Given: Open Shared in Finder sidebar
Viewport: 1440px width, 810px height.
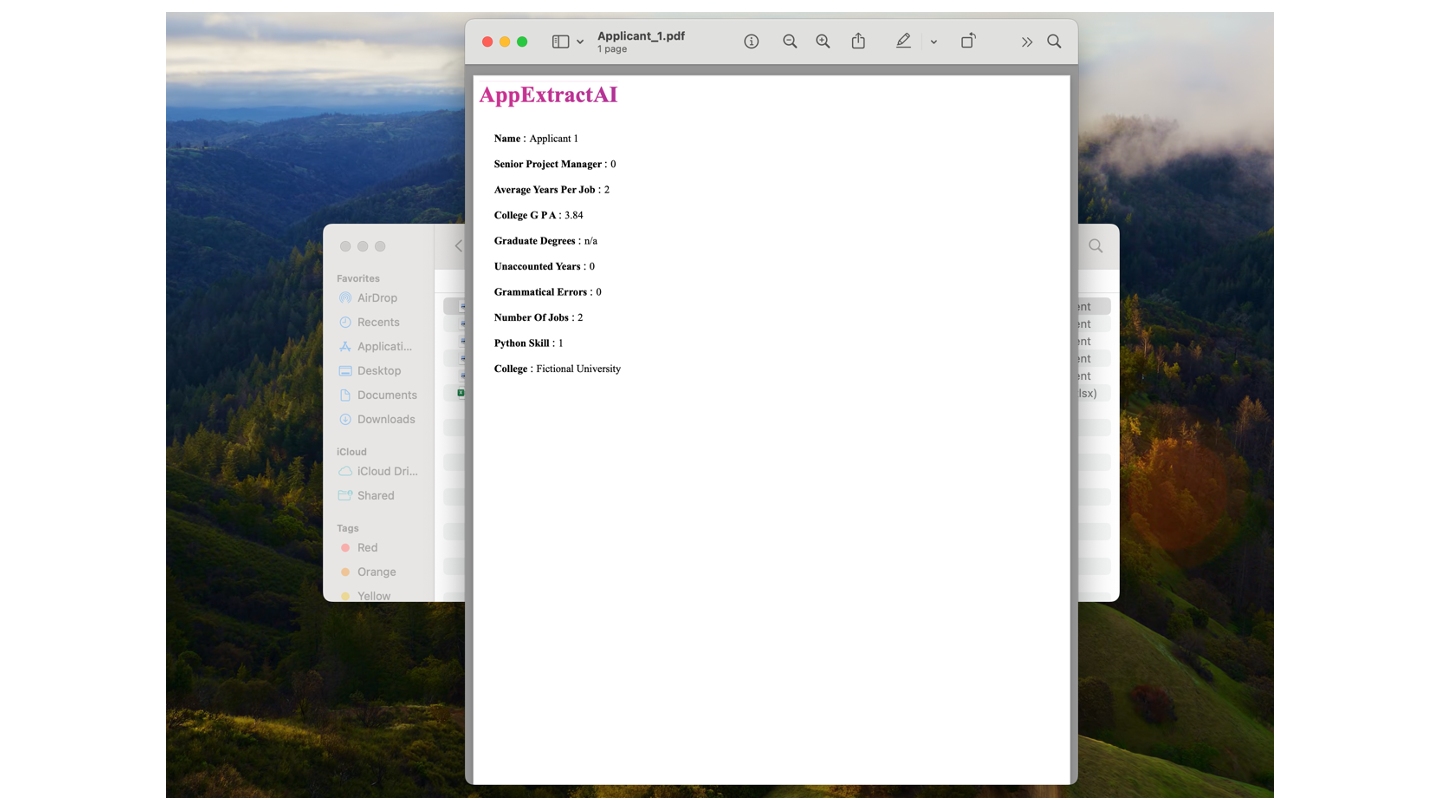Looking at the screenshot, I should [376, 496].
